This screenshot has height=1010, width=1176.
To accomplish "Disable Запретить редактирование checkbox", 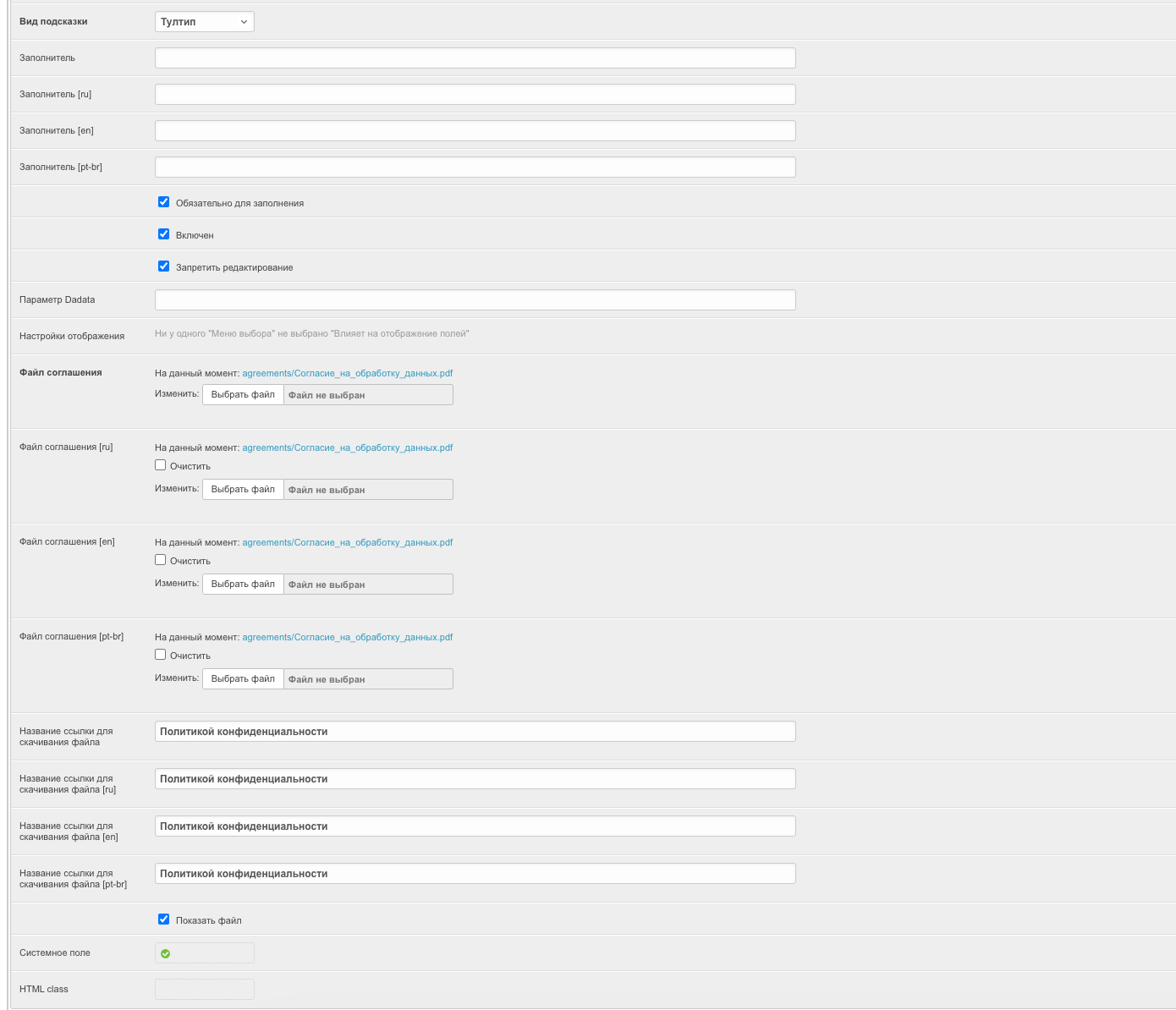I will (x=164, y=266).
